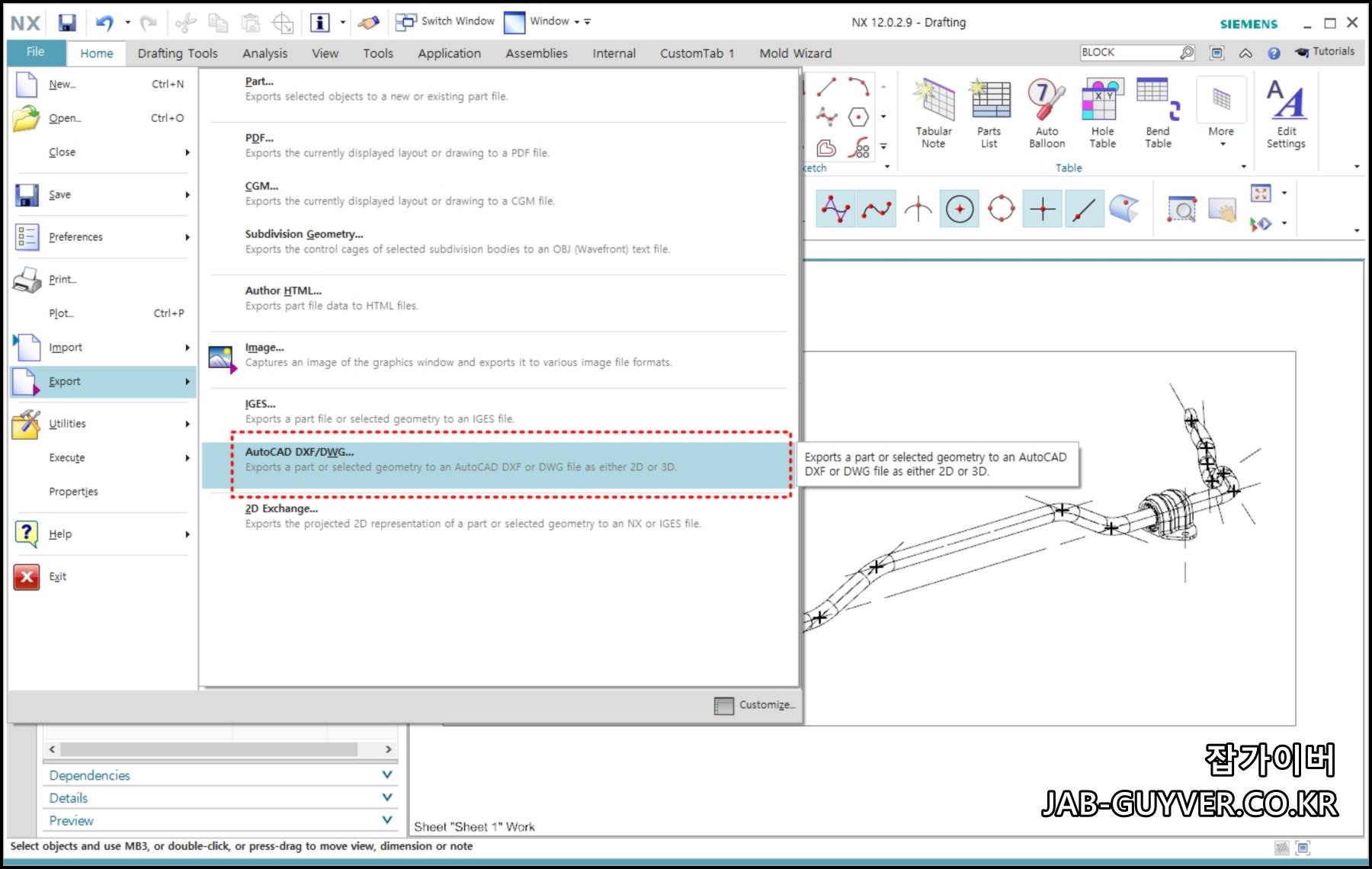Screen dimensions: 1372x869
Task: Expand the Close submenu
Action: 103,152
